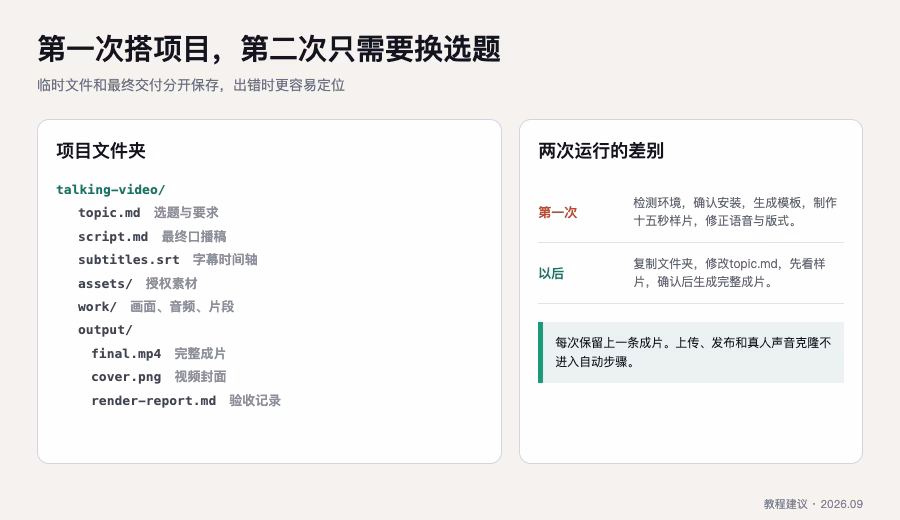Select the talking-video/ root folder
Viewport: 900px width, 520px height.
pyautogui.click(x=110, y=189)
